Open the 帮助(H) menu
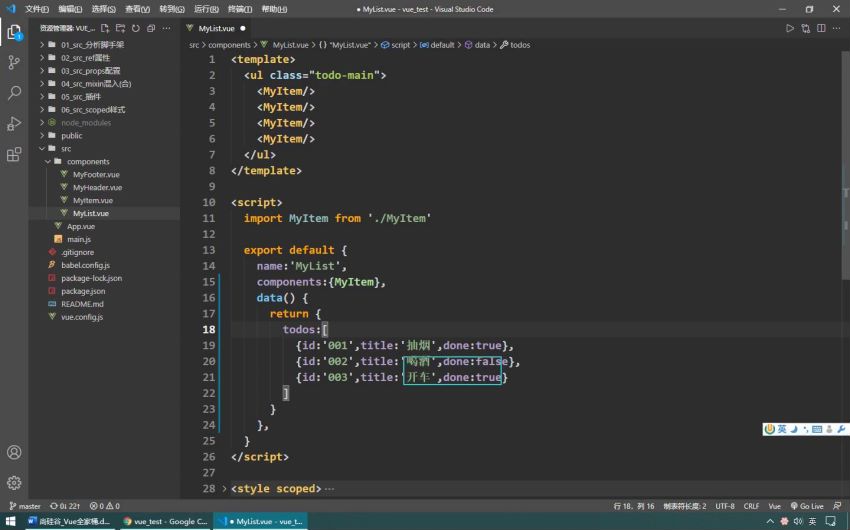 274,9
